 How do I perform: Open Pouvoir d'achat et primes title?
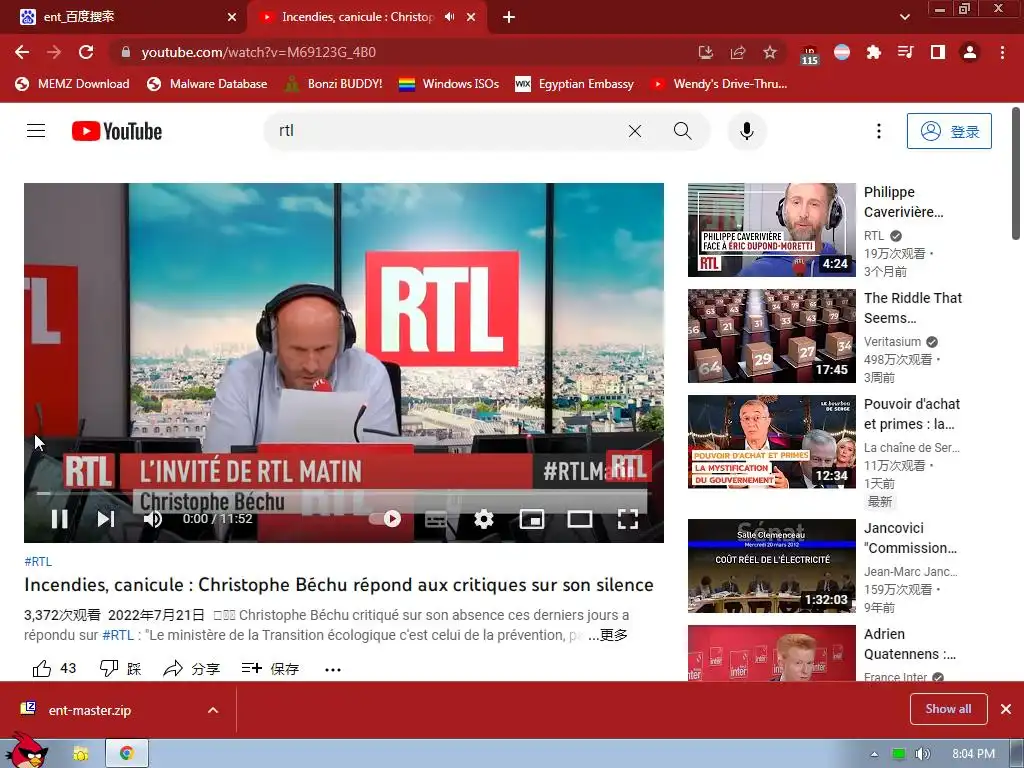point(912,414)
